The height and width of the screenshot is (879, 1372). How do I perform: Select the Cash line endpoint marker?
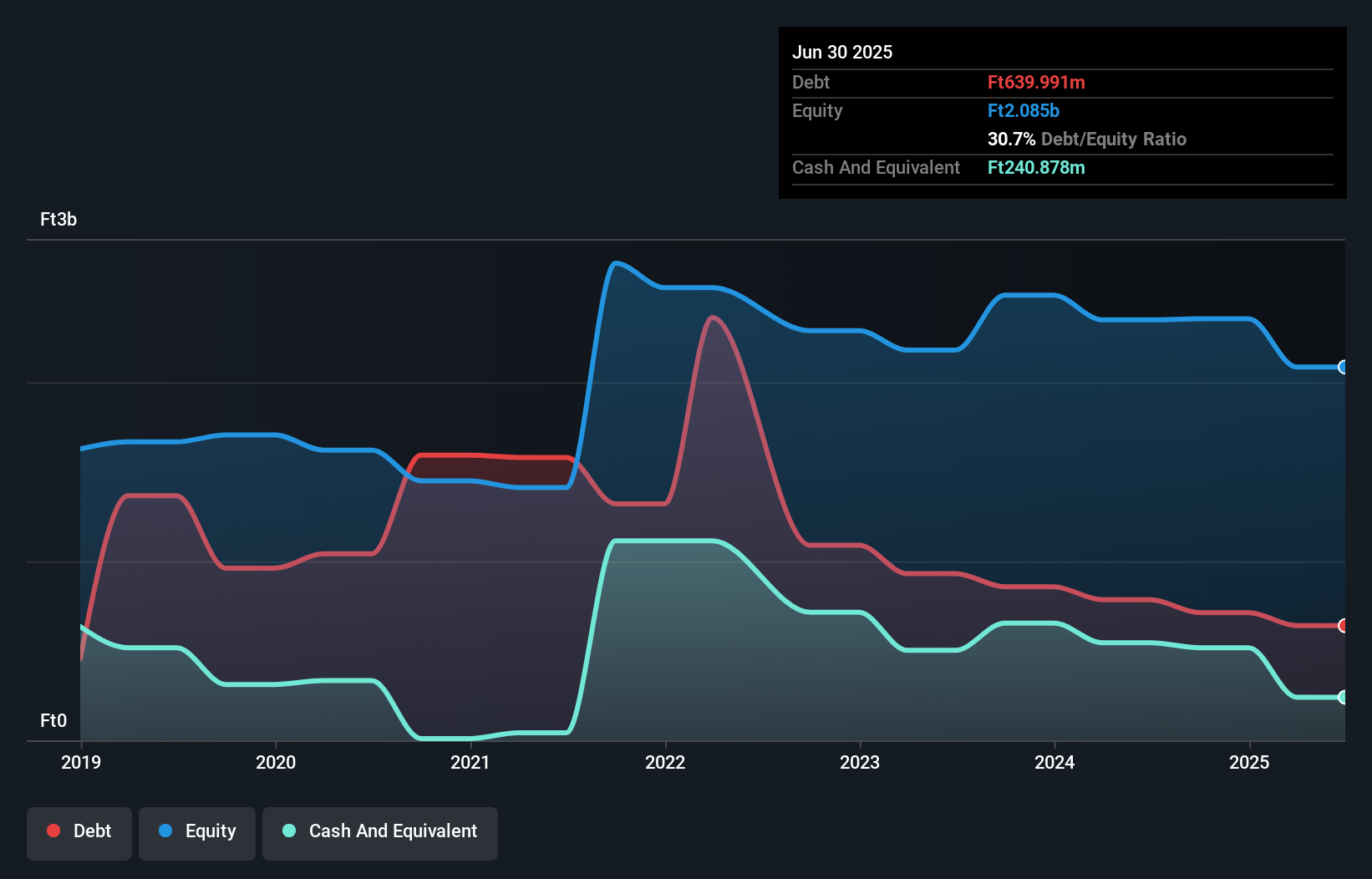(x=1344, y=695)
